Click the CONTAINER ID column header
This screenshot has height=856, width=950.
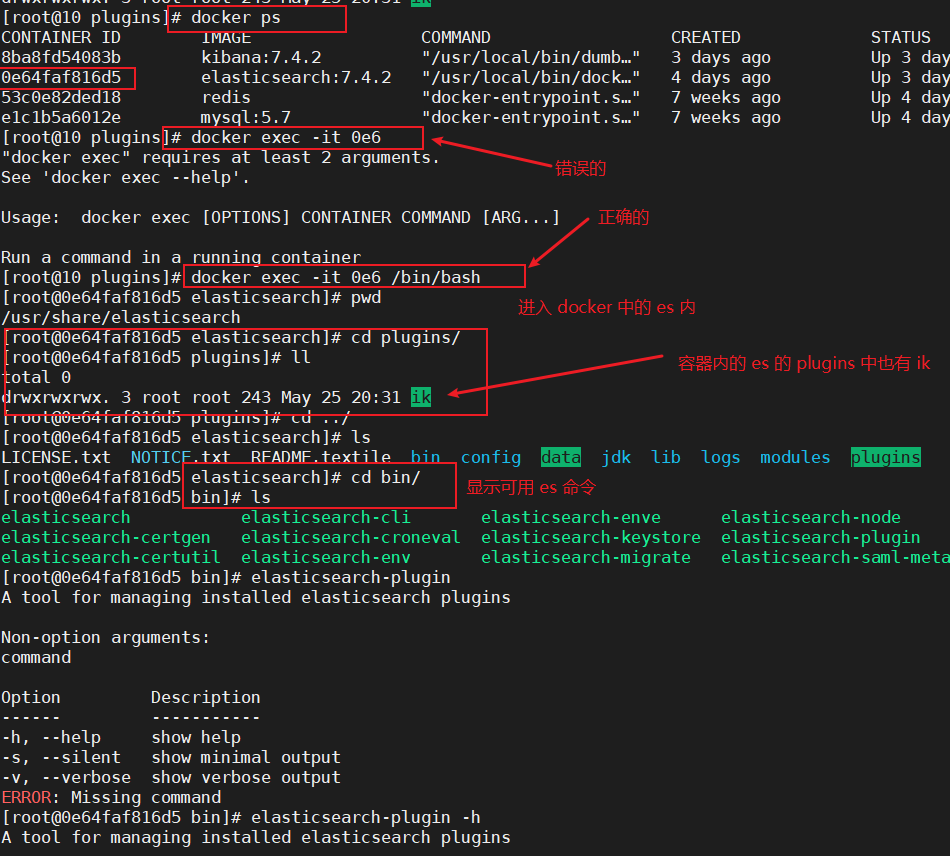coord(61,38)
